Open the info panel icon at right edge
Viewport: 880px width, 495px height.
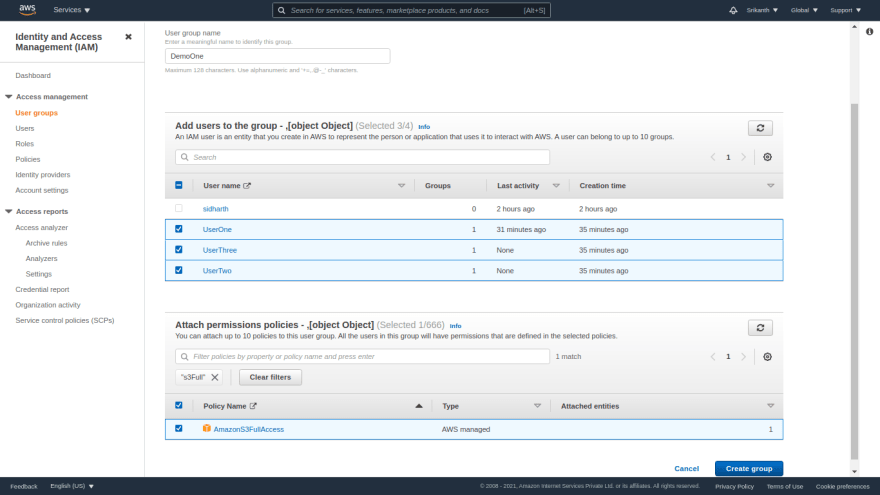[869, 31]
